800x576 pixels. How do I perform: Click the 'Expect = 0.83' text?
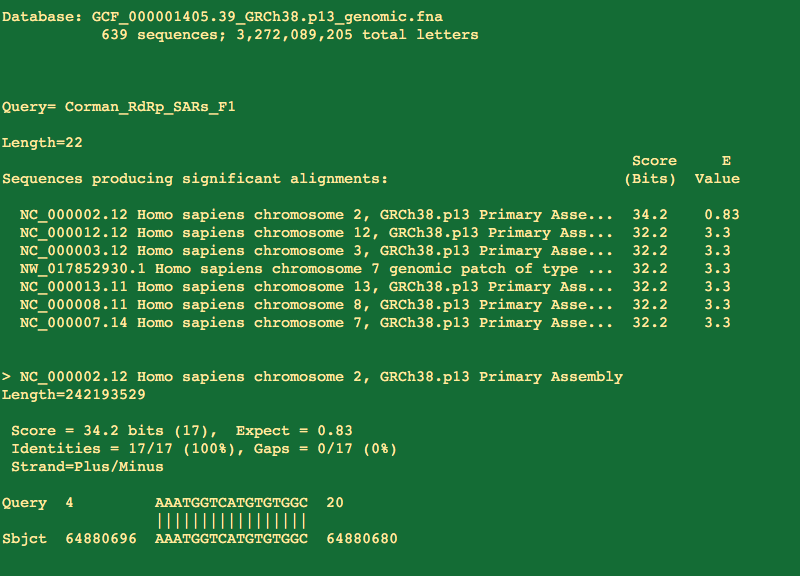pos(294,431)
